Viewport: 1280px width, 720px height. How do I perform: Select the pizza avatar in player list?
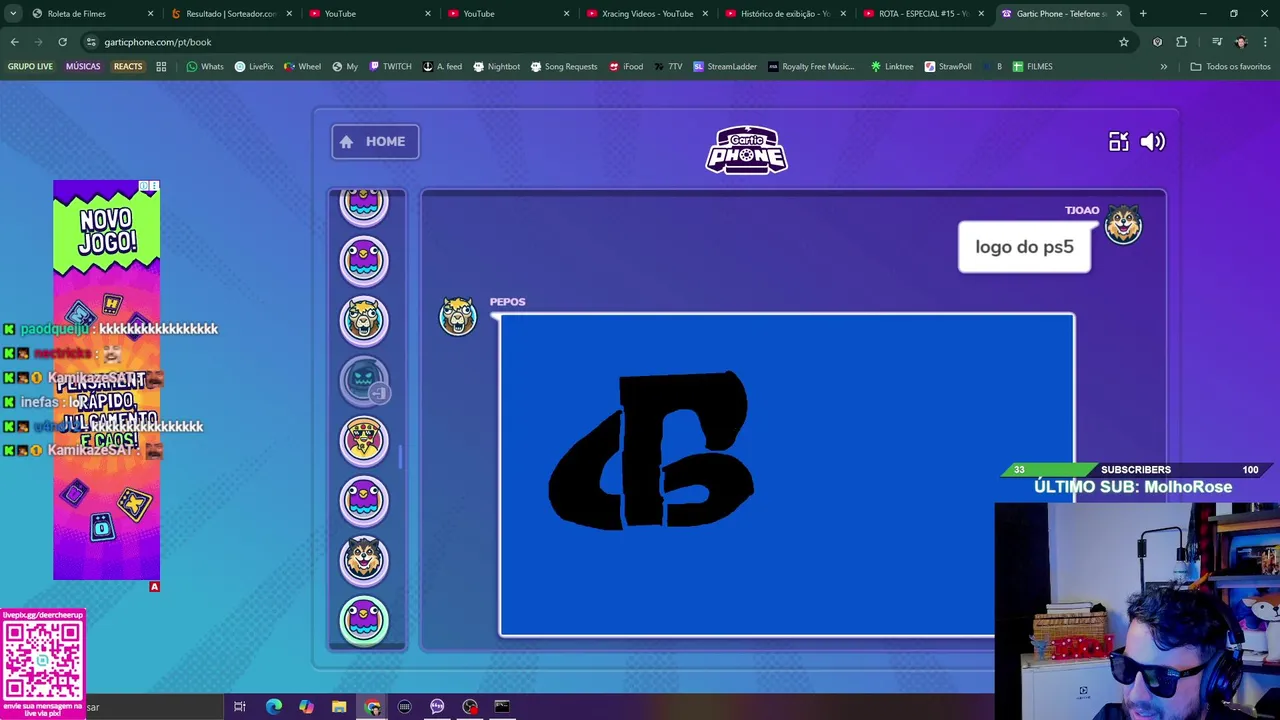click(x=364, y=440)
